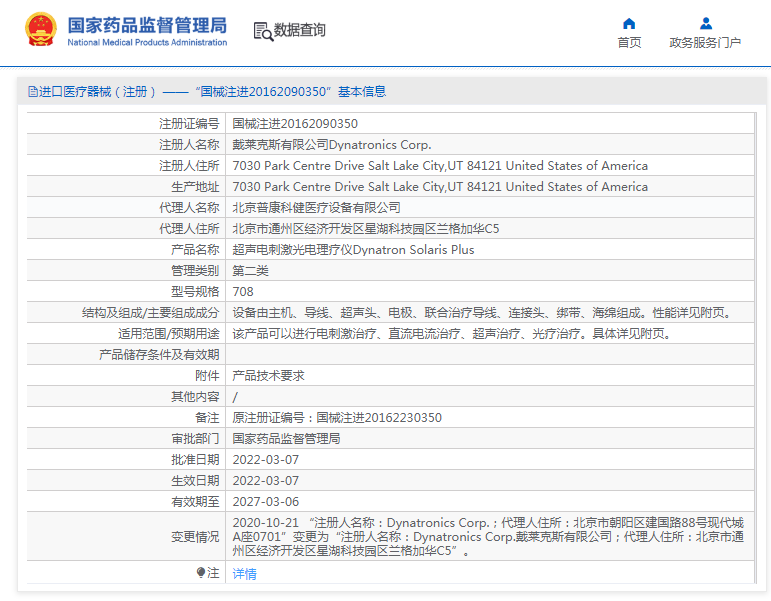Select 北京普康科健医疗设备有限公司 cell
Image resolution: width=771 pixels, height=601 pixels.
[x=316, y=208]
